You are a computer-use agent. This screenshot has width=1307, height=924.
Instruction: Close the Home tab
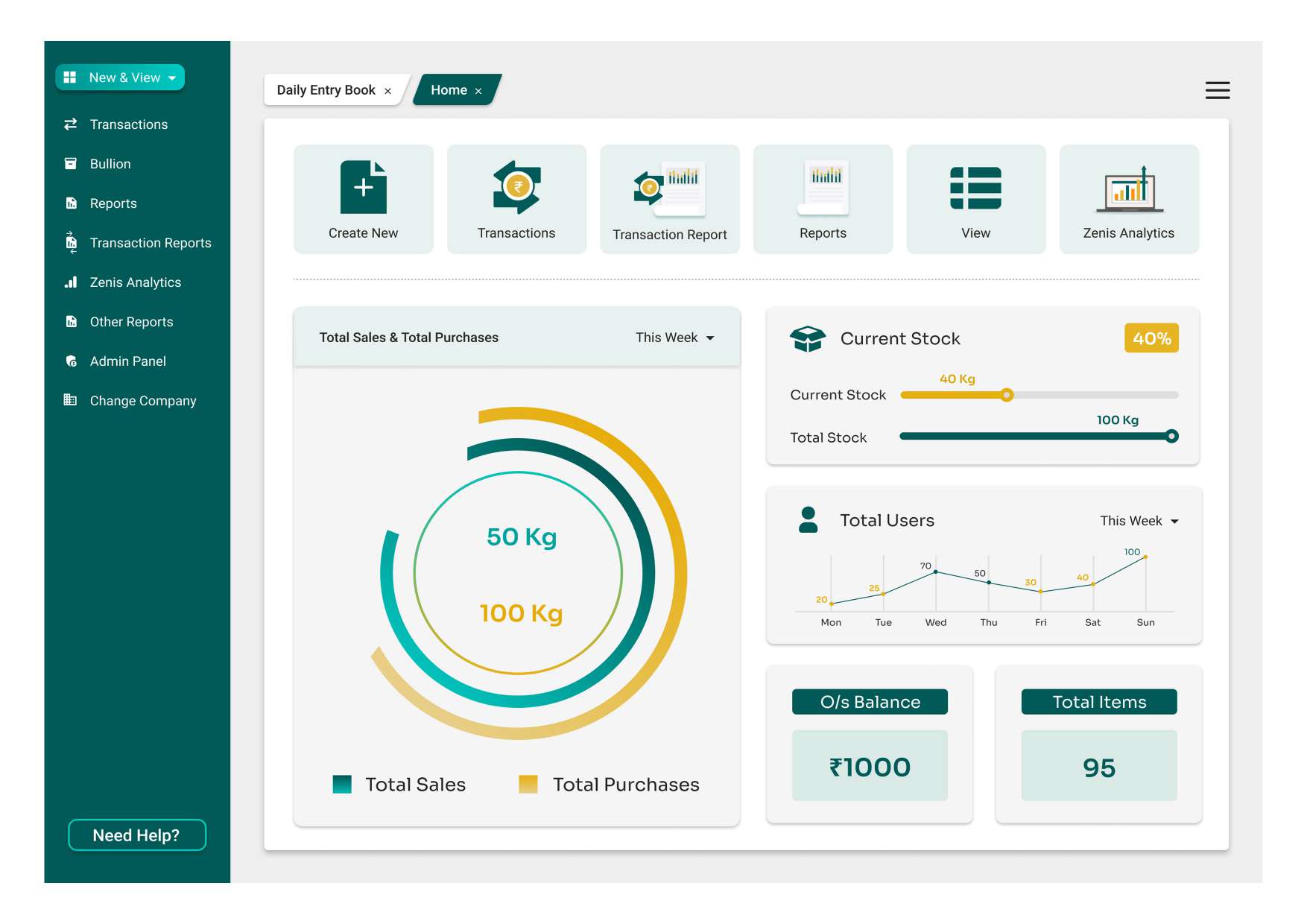[x=478, y=91]
